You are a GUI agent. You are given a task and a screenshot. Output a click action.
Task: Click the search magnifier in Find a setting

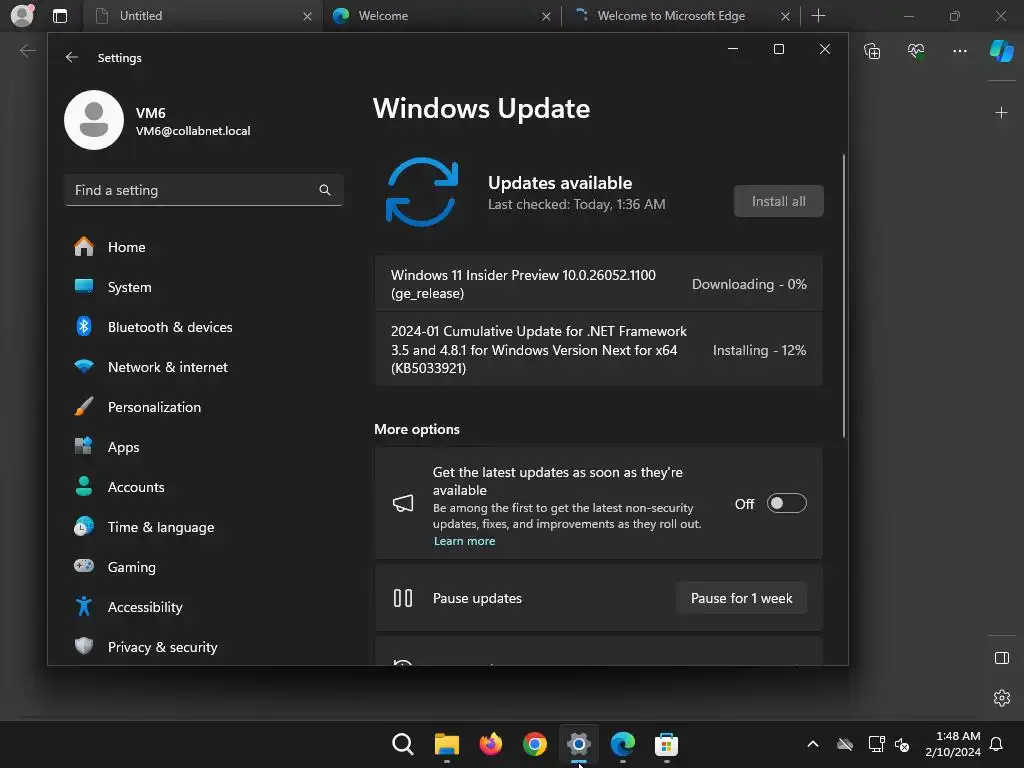(x=325, y=190)
